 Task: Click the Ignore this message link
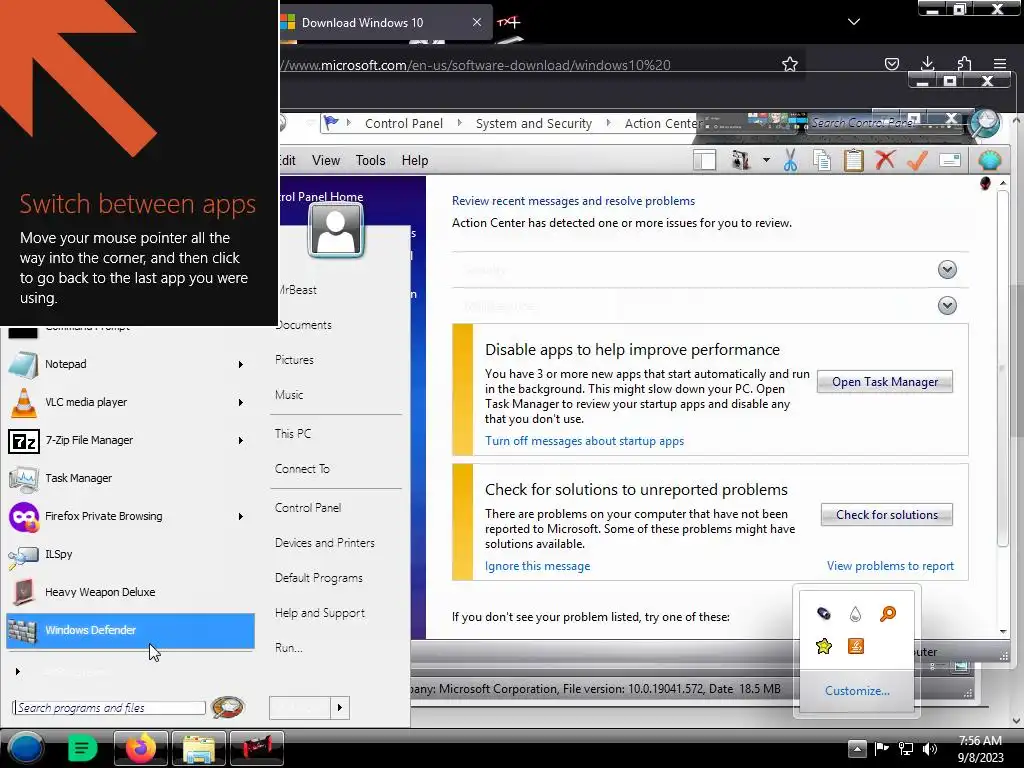[x=537, y=566]
